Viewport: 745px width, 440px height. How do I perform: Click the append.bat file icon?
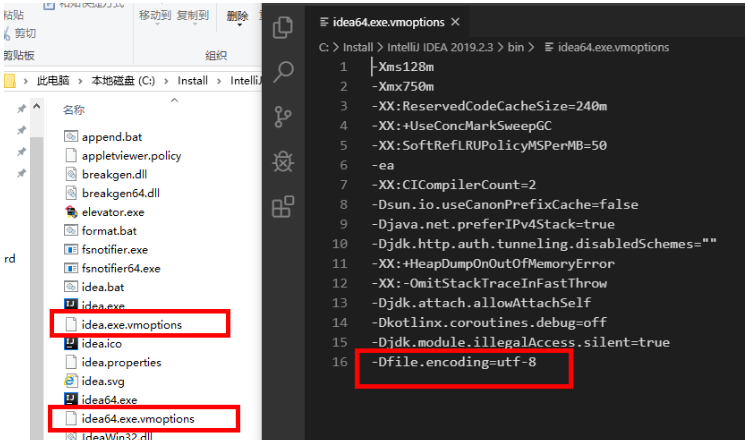[71, 137]
